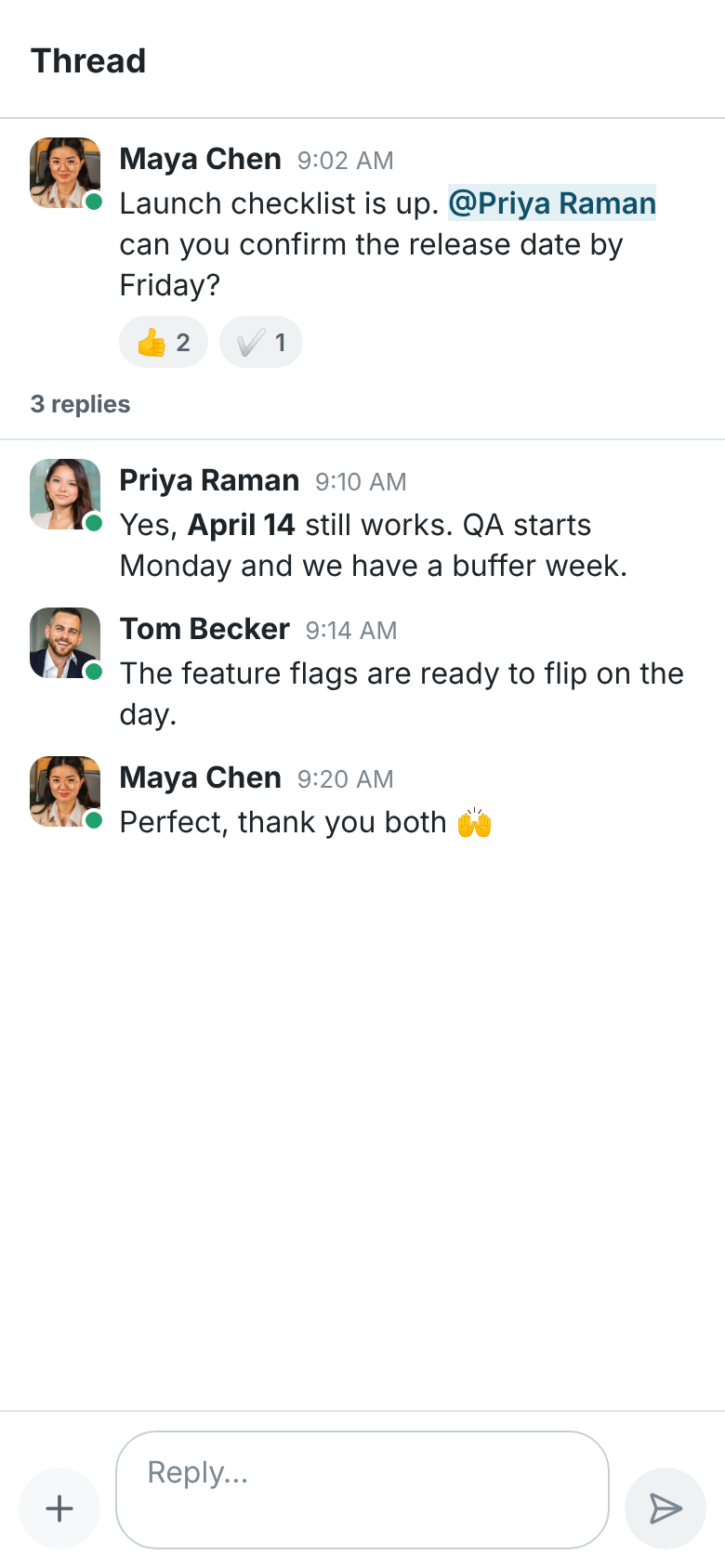Click the 9:10 AM timestamp
The width and height of the screenshot is (725, 1568).
tap(361, 482)
